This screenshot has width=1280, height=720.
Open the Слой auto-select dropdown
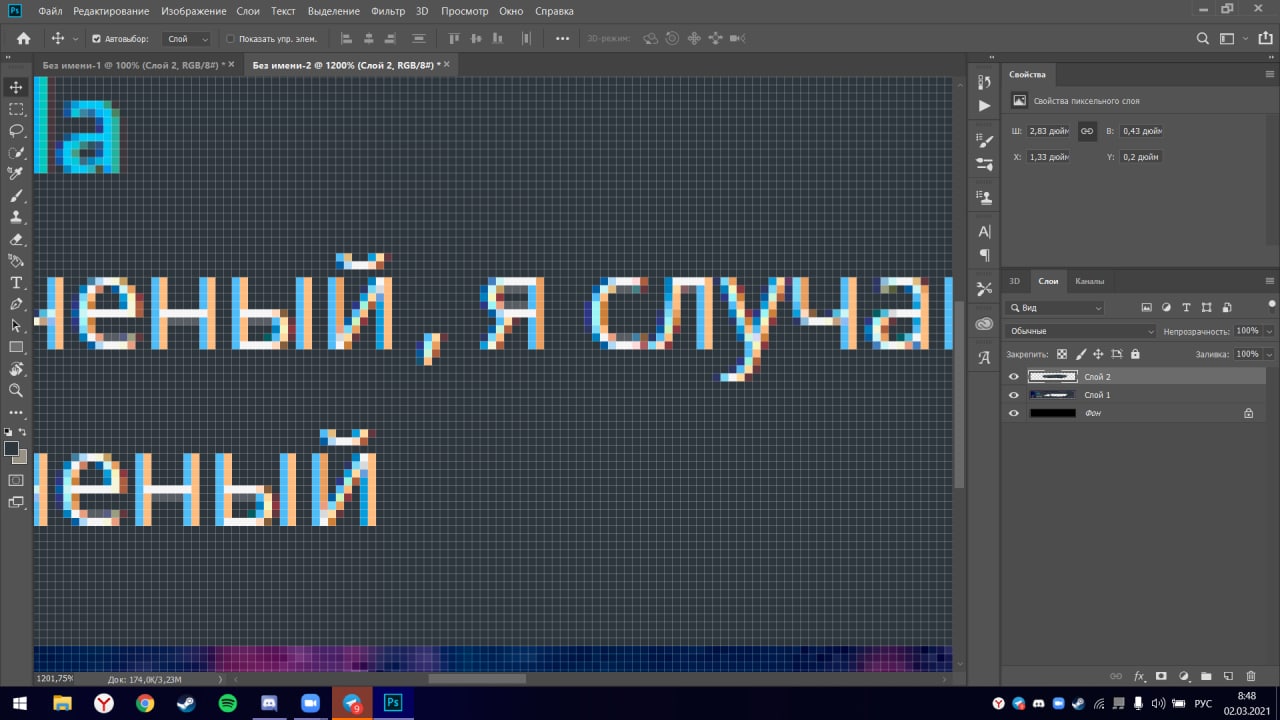[x=187, y=39]
